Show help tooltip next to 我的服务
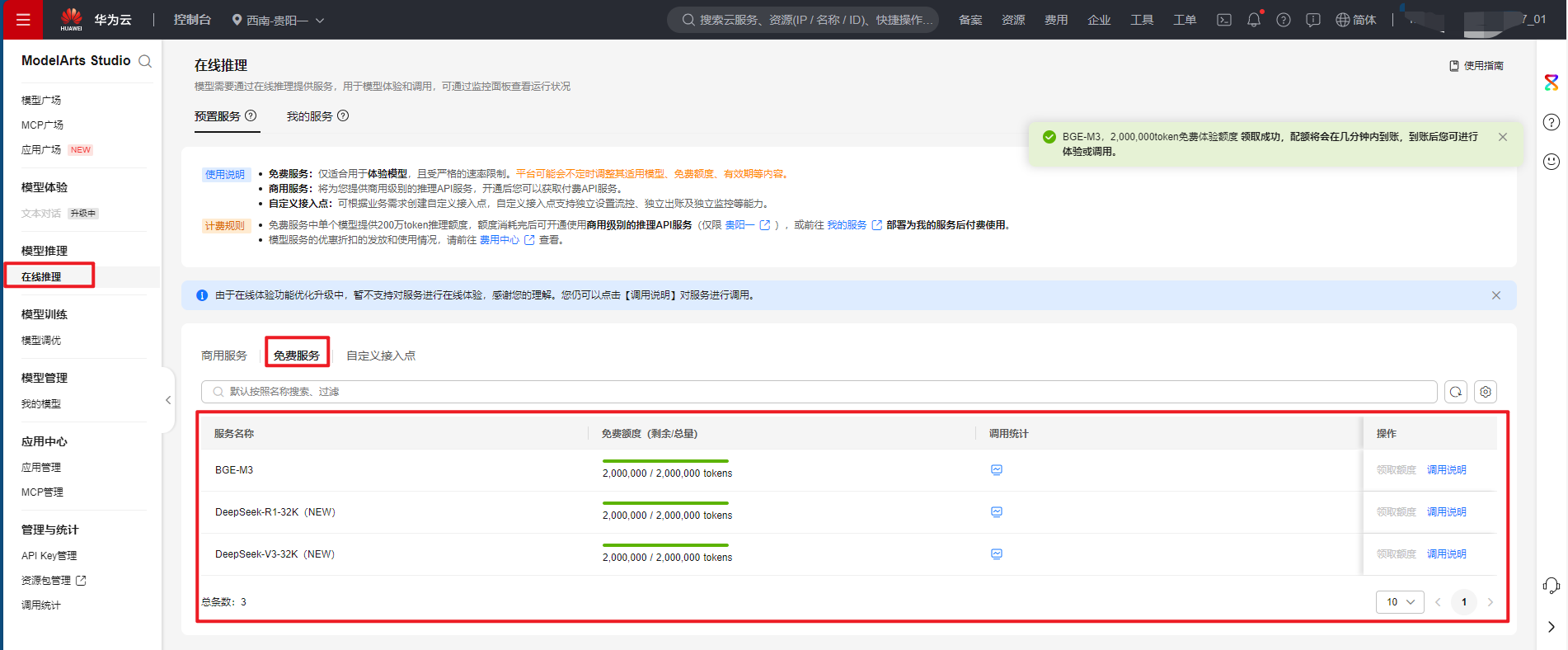The width and height of the screenshot is (1568, 650). click(343, 115)
